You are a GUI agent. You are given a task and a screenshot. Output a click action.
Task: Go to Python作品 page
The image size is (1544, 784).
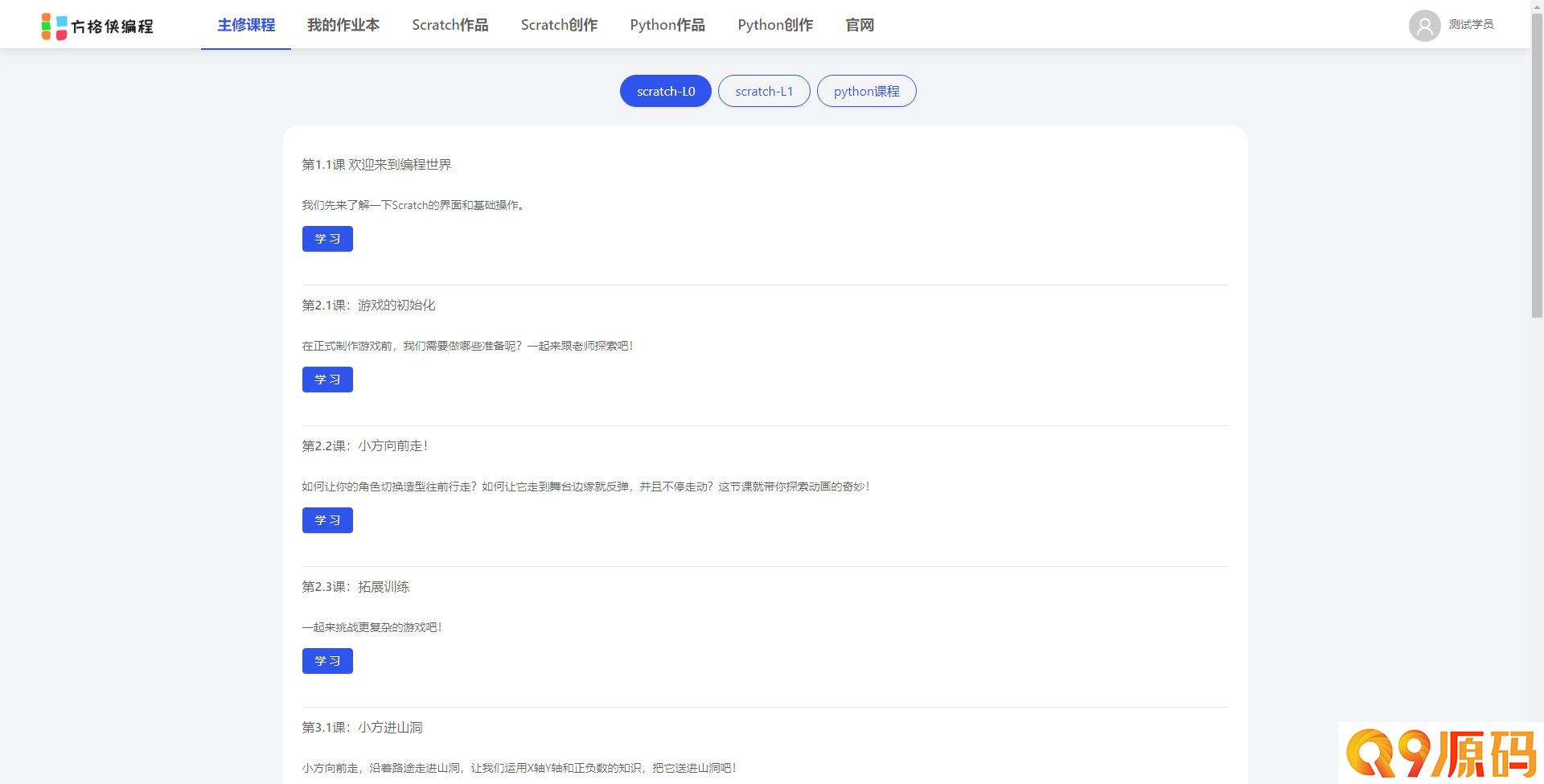click(x=667, y=25)
